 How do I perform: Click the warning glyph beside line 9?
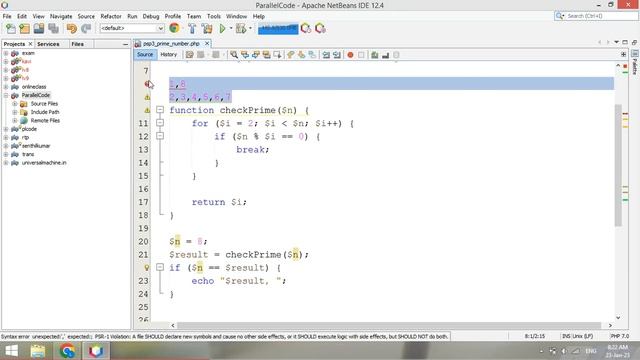point(147,97)
